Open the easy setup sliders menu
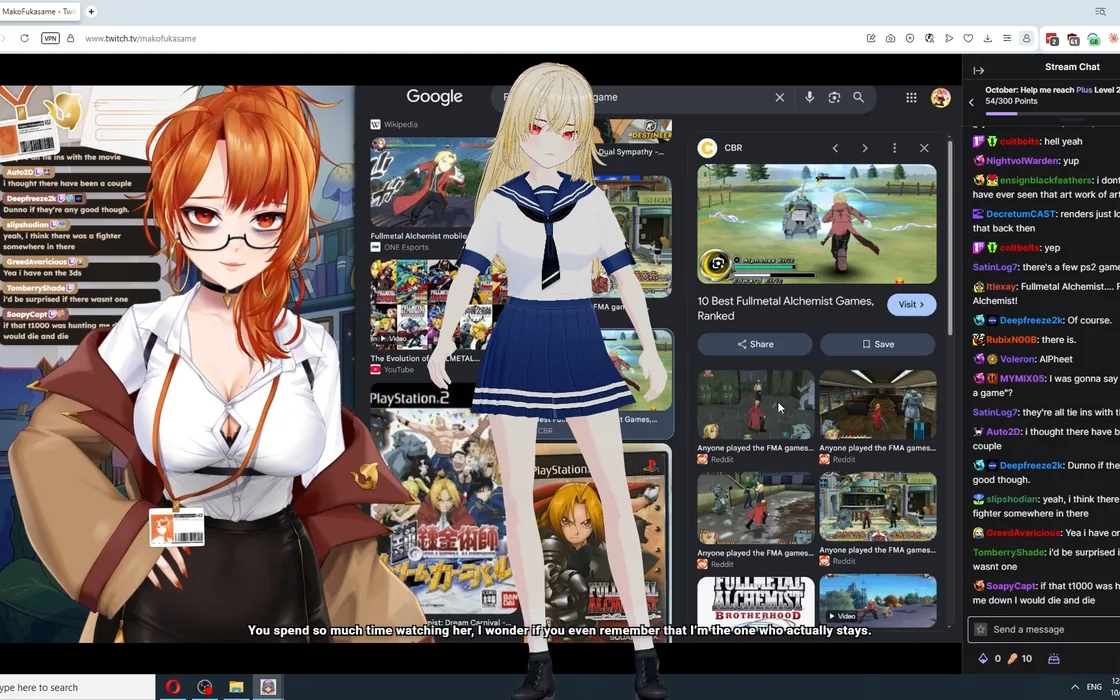The height and width of the screenshot is (700, 1120). tap(1007, 39)
